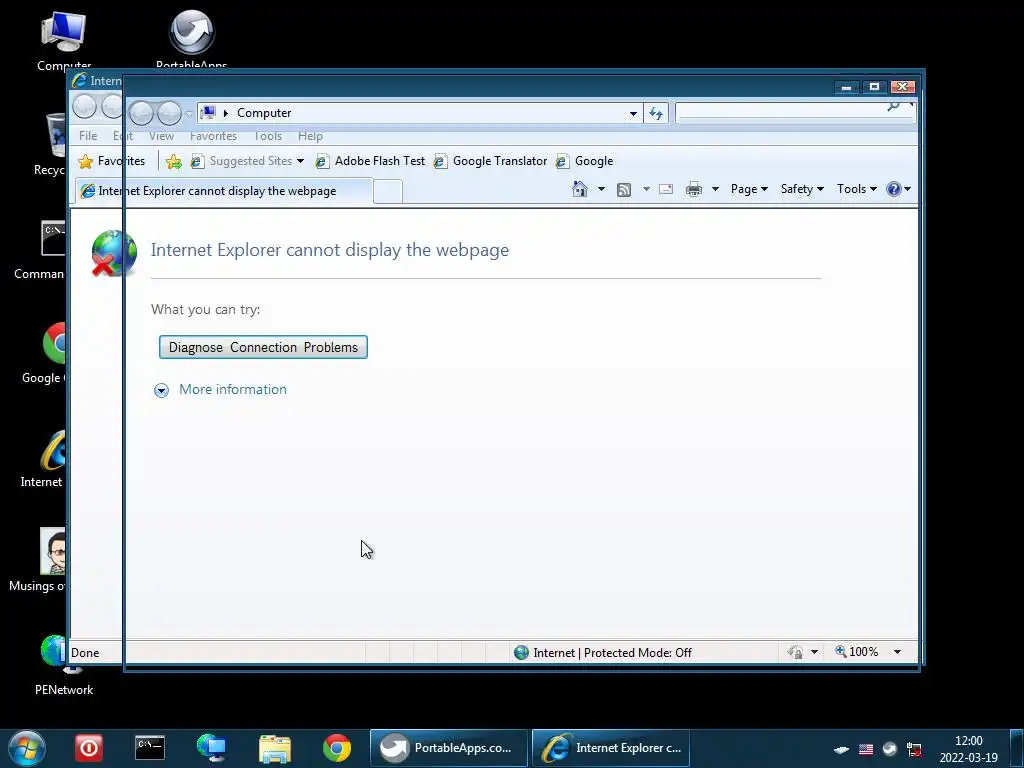Click the Home icon in command bar
The image size is (1024, 768).
[x=579, y=189]
